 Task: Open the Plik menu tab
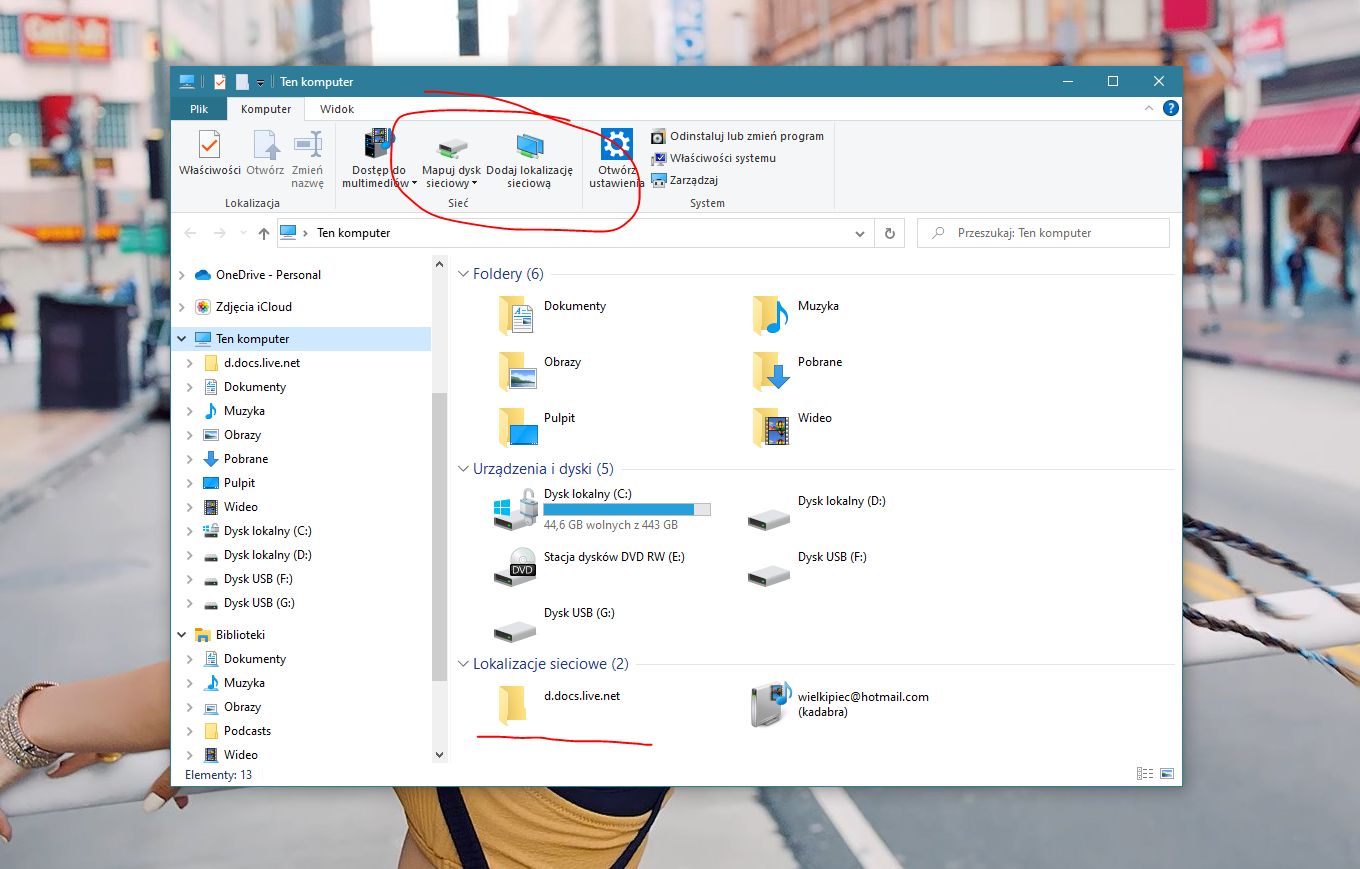[x=198, y=109]
